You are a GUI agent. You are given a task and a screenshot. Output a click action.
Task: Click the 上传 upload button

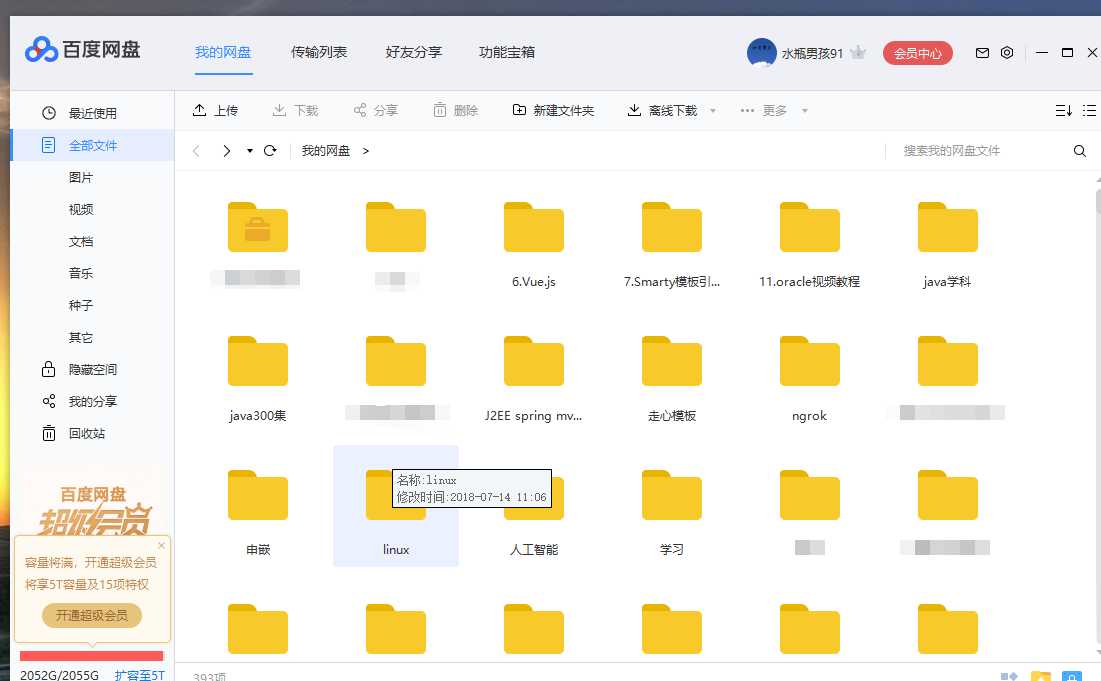pyautogui.click(x=216, y=110)
